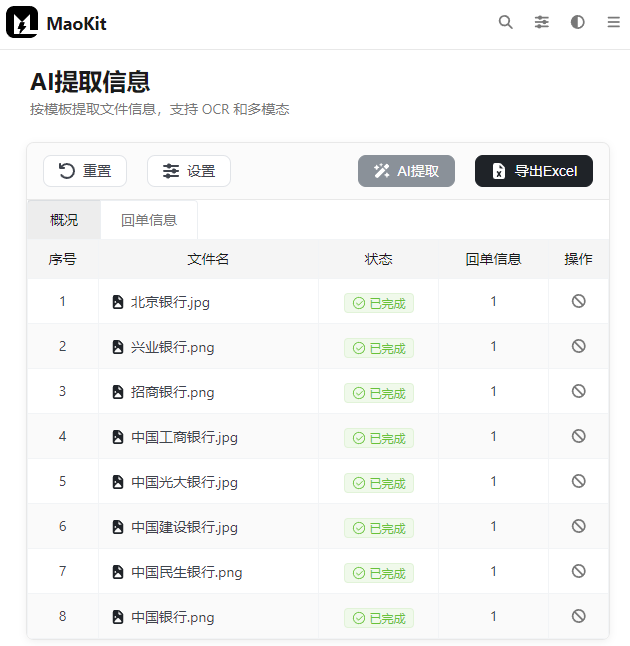Click the 操作 column header
This screenshot has width=630, height=646.
[578, 259]
